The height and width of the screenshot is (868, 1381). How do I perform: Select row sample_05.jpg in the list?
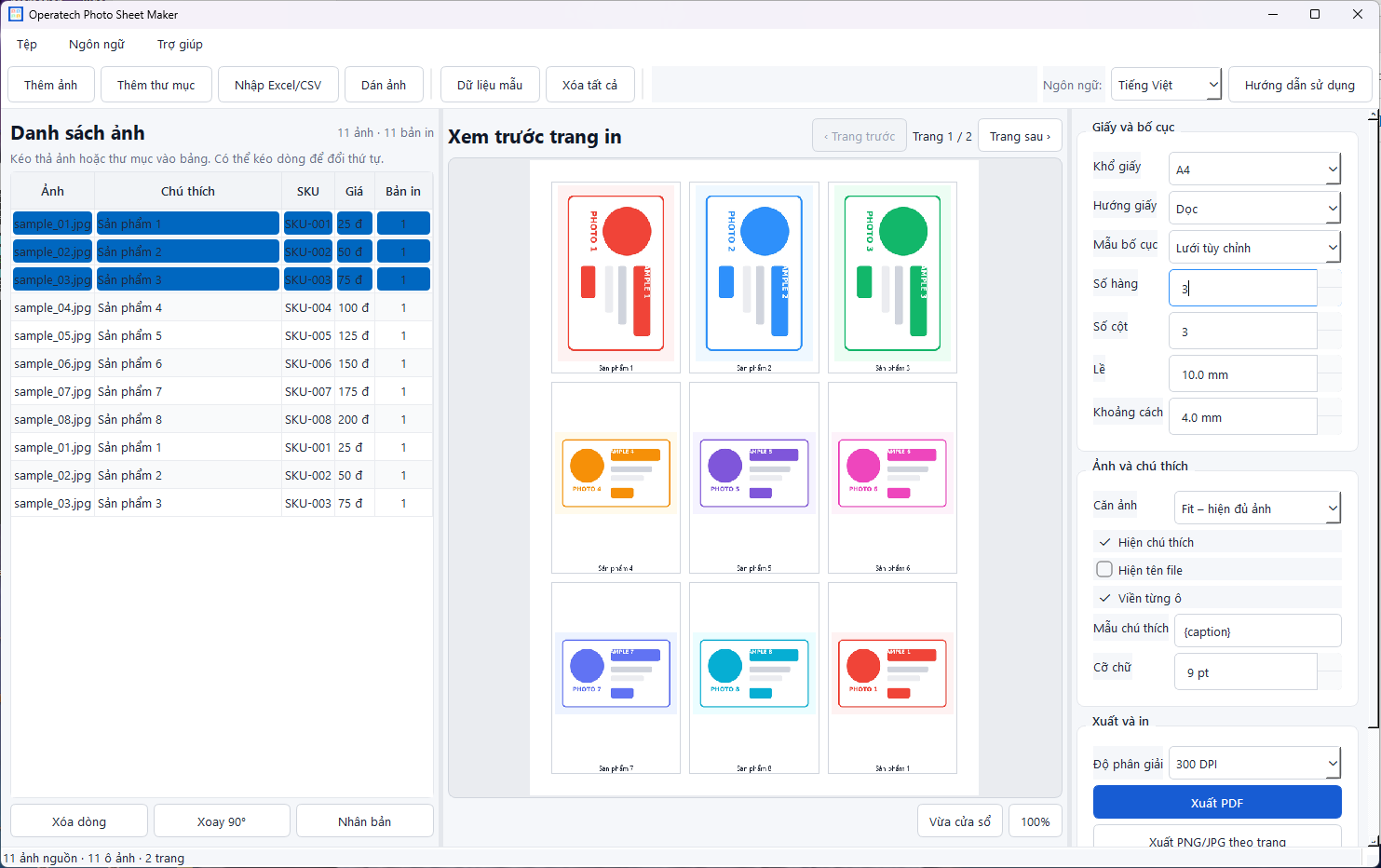point(222,335)
